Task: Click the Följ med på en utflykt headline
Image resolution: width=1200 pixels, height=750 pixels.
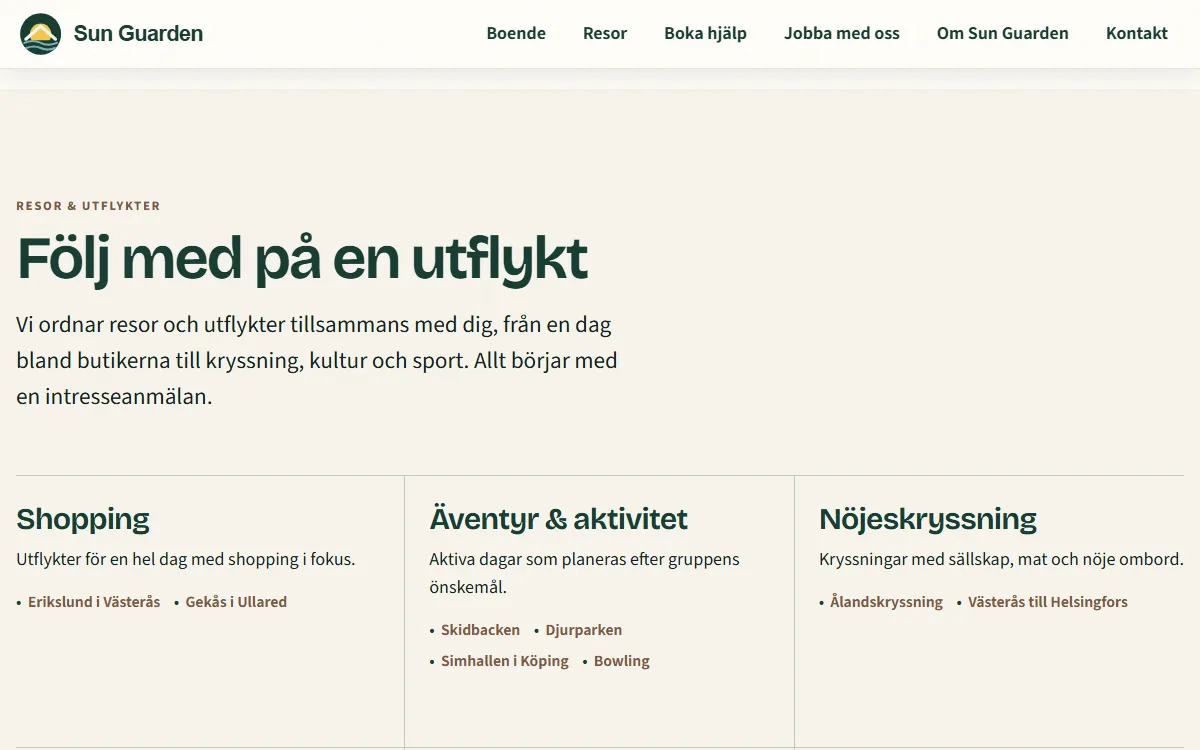Action: pyautogui.click(x=303, y=259)
